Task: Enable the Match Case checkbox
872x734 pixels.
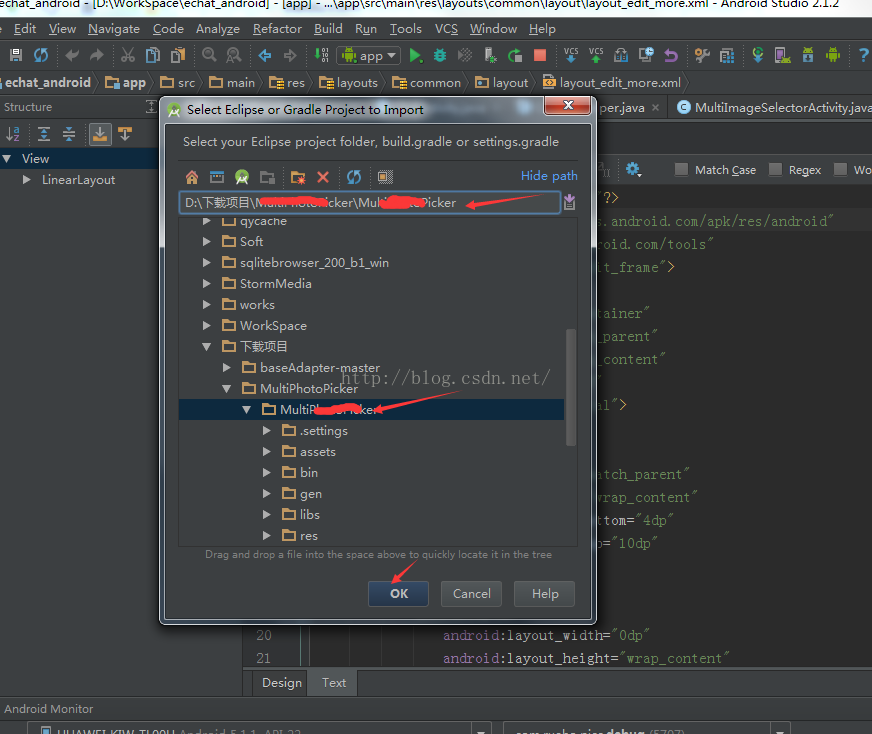Action: point(681,169)
